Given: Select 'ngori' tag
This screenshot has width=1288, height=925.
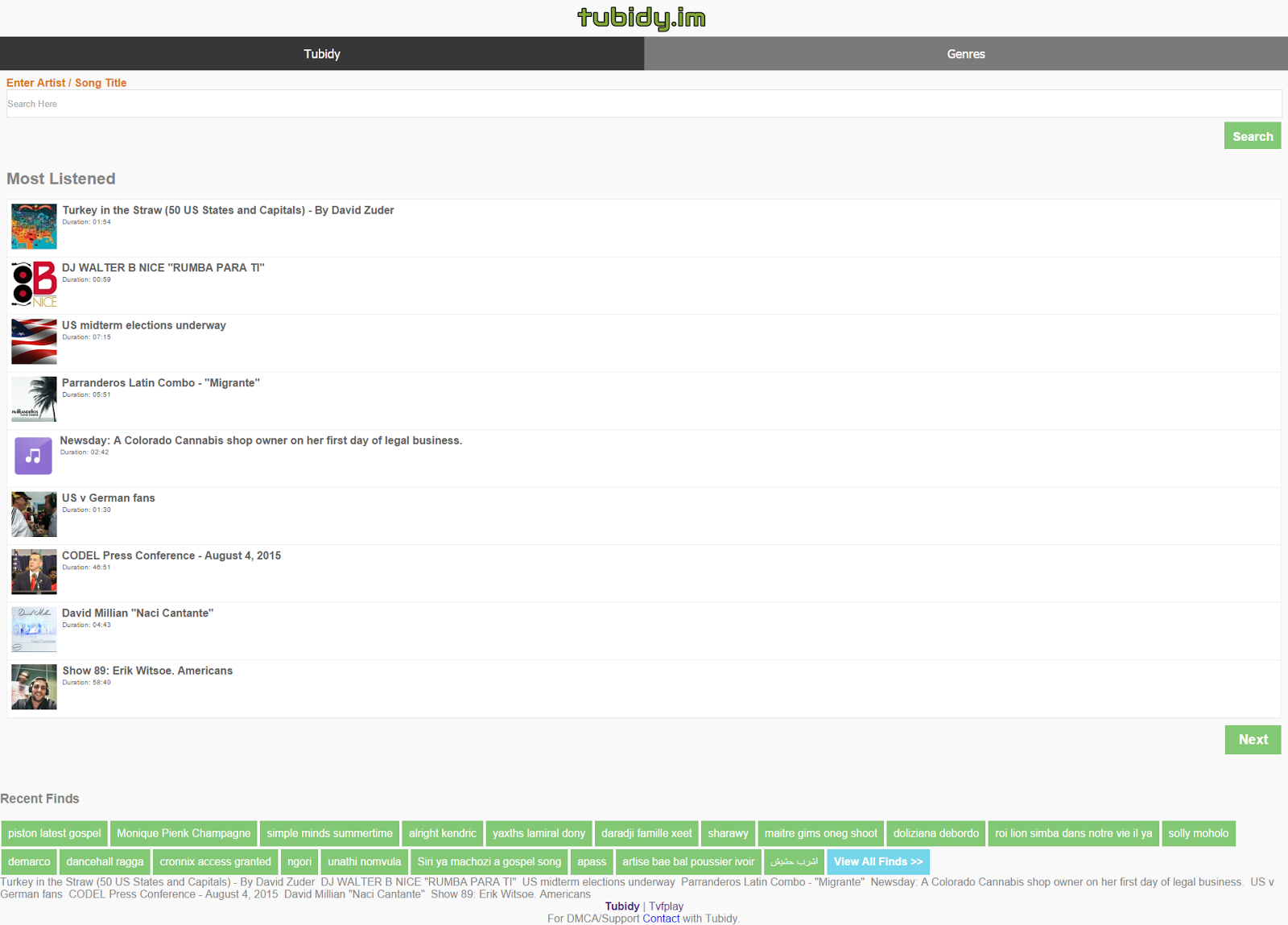Looking at the screenshot, I should click(299, 861).
